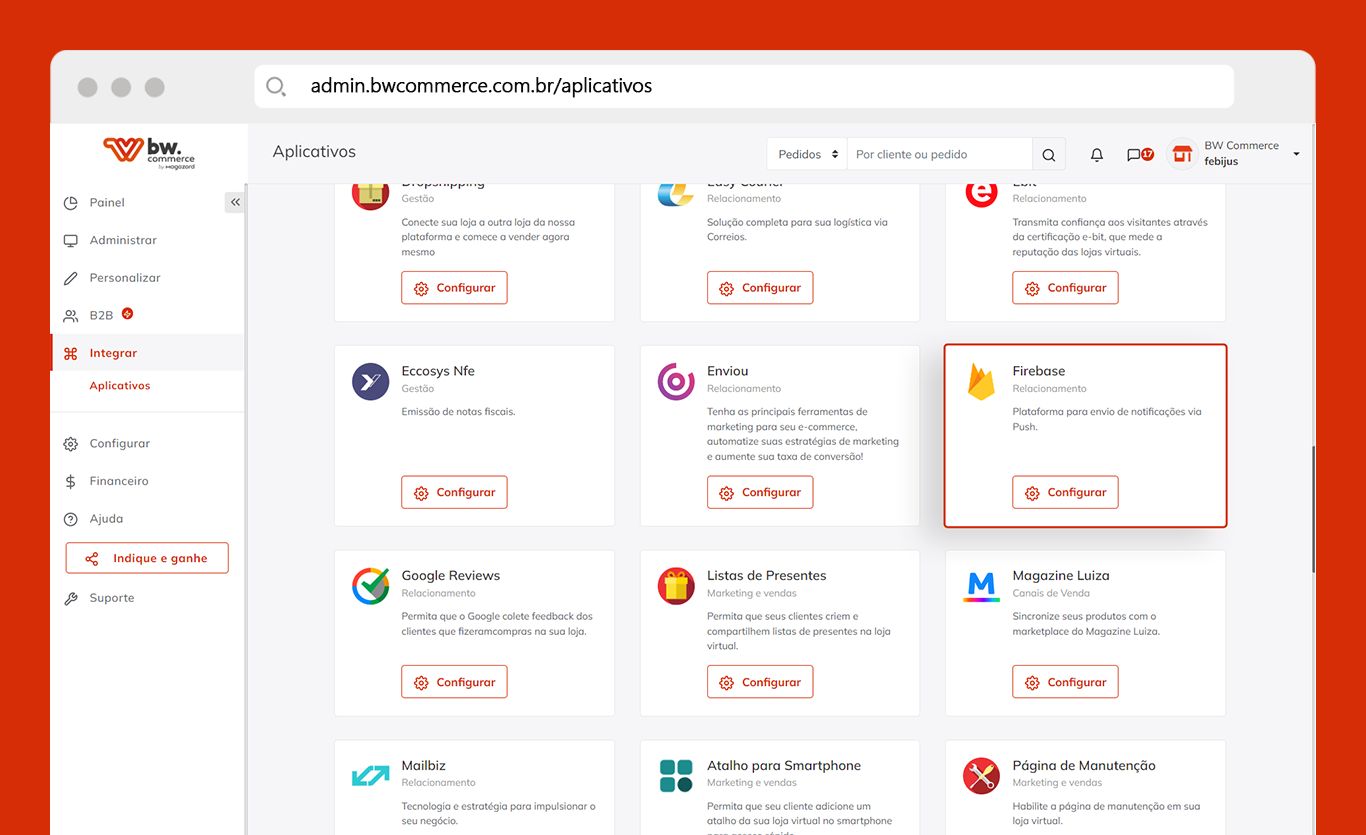Image resolution: width=1366 pixels, height=835 pixels.
Task: Click the Google Reviews app icon
Action: coord(371,586)
